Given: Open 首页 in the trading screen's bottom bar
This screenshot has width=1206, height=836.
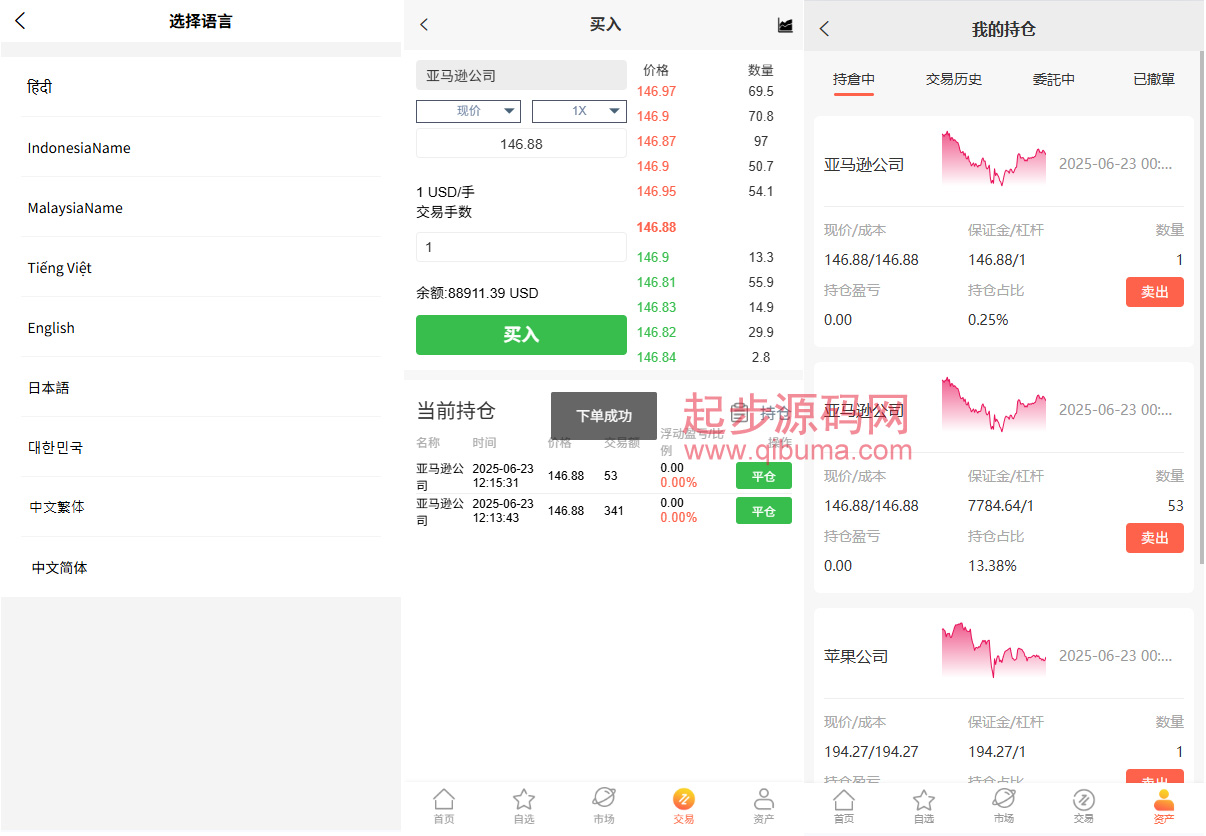Looking at the screenshot, I should click(x=444, y=806).
